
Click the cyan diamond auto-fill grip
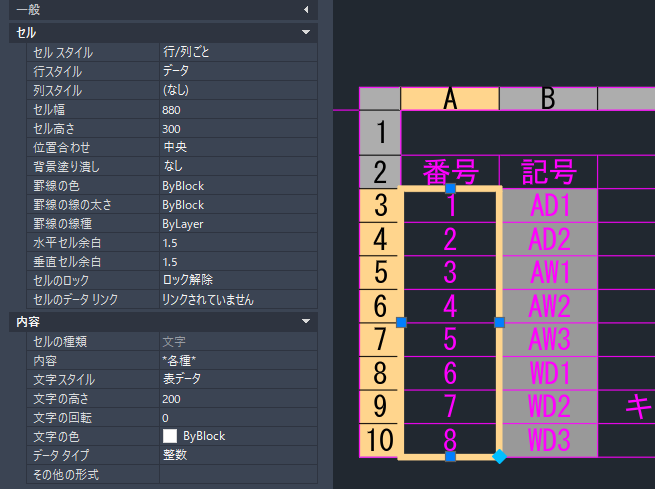pos(499,457)
